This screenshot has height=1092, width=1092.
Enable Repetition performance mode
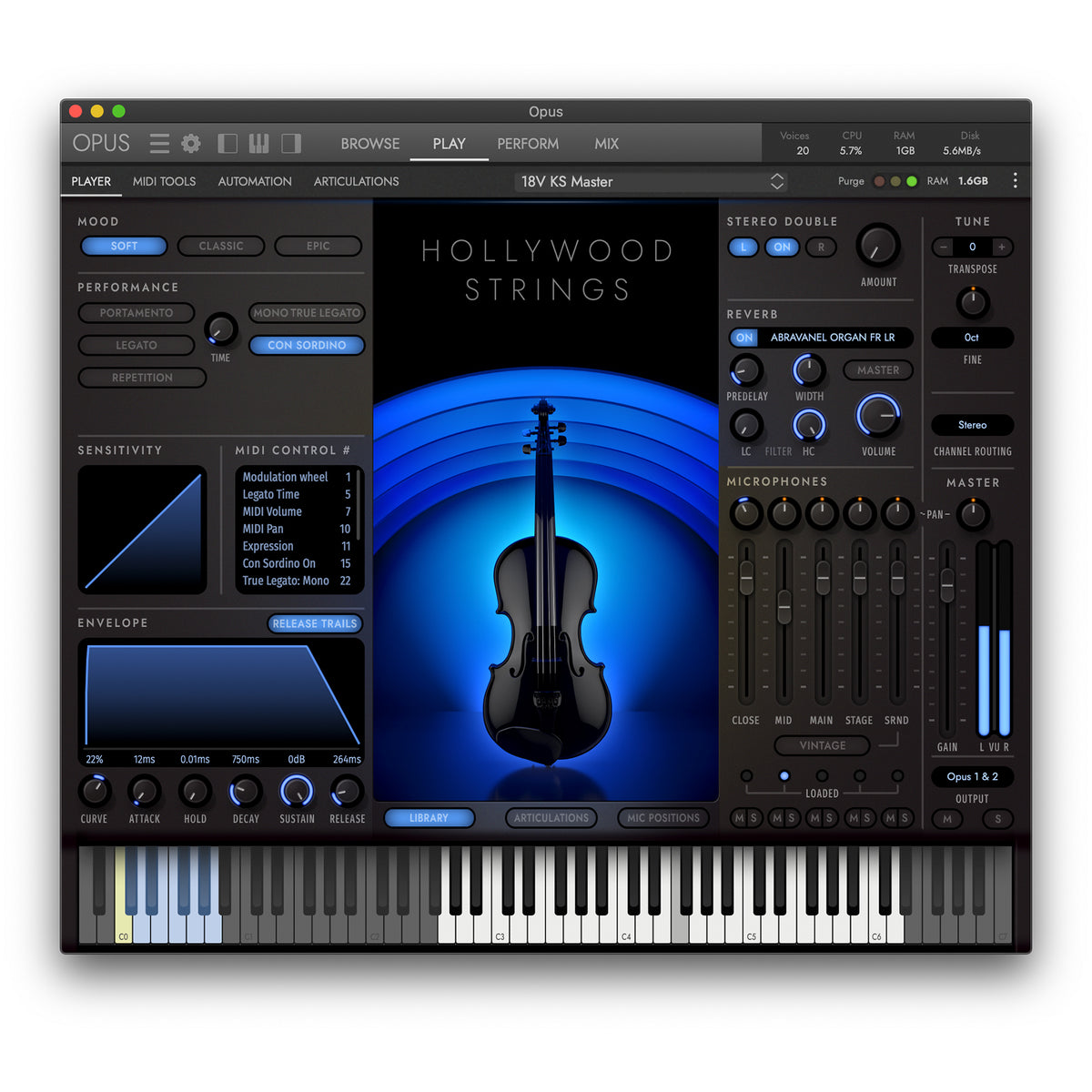(142, 378)
